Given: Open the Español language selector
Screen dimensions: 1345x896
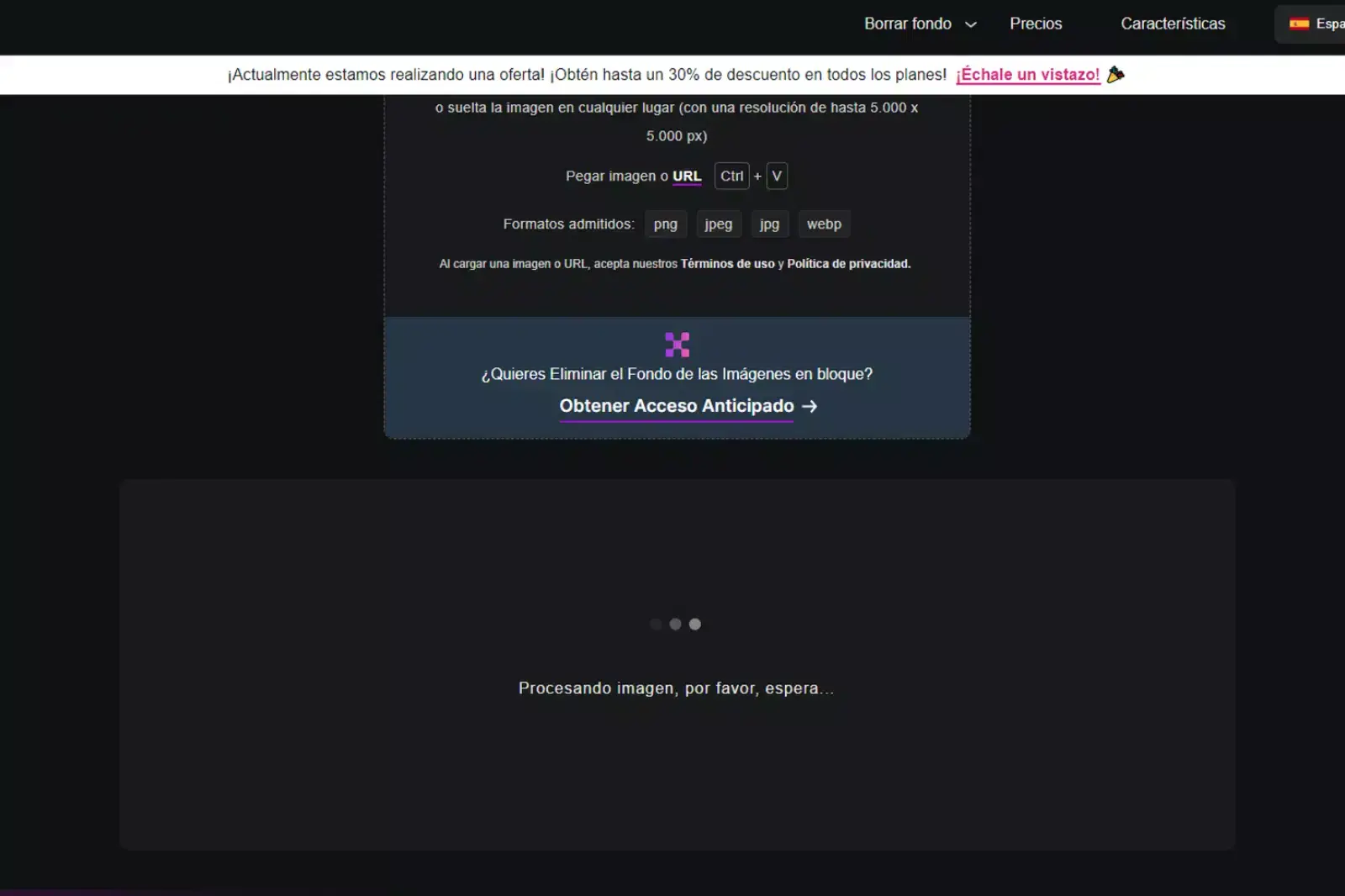Looking at the screenshot, I should [1316, 24].
